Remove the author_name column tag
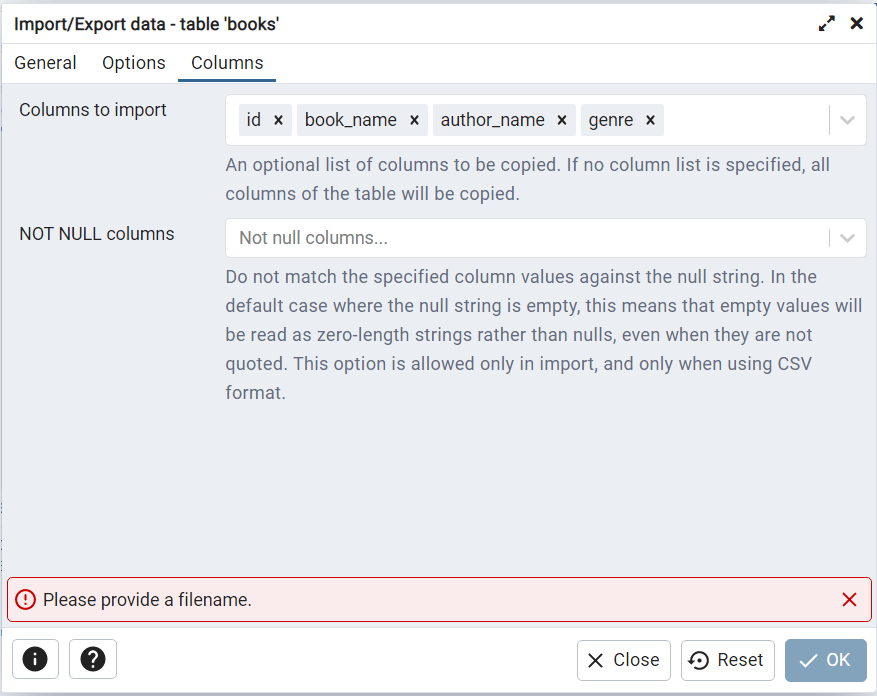 tap(562, 120)
